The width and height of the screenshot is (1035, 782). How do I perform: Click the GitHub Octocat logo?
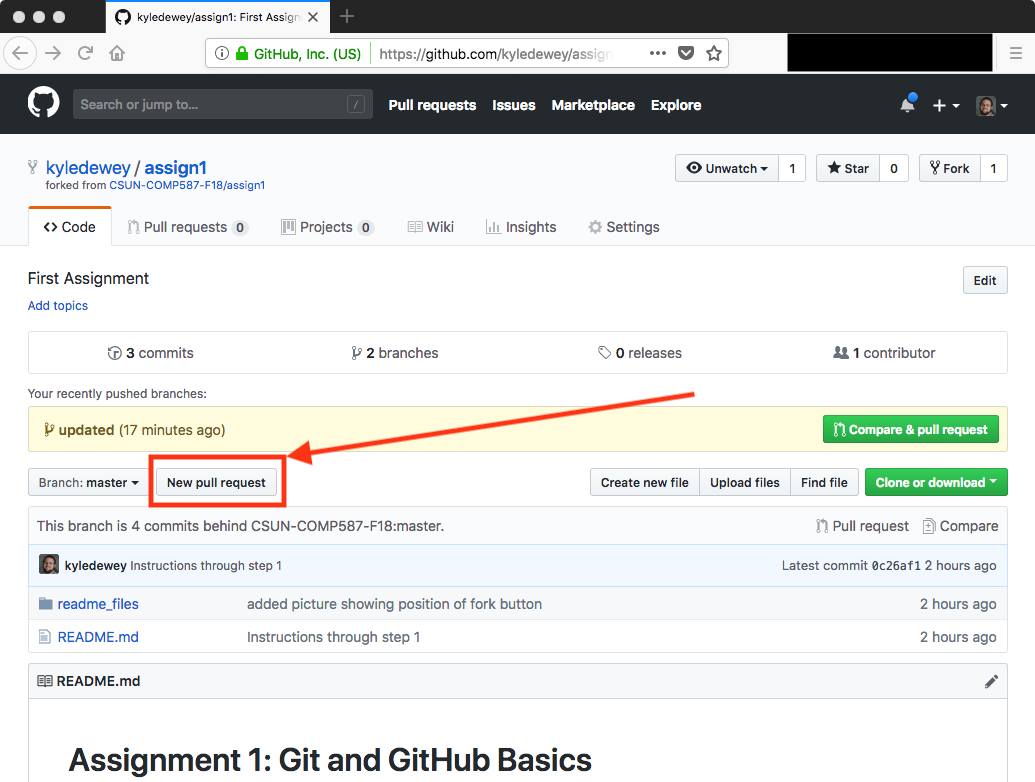[44, 104]
